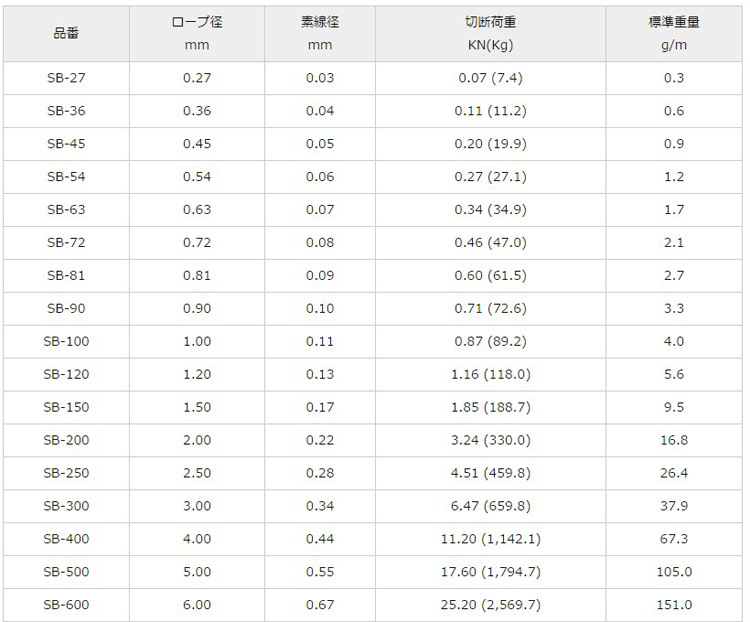Click the SB-600 row label
750x622 pixels.
(66, 605)
